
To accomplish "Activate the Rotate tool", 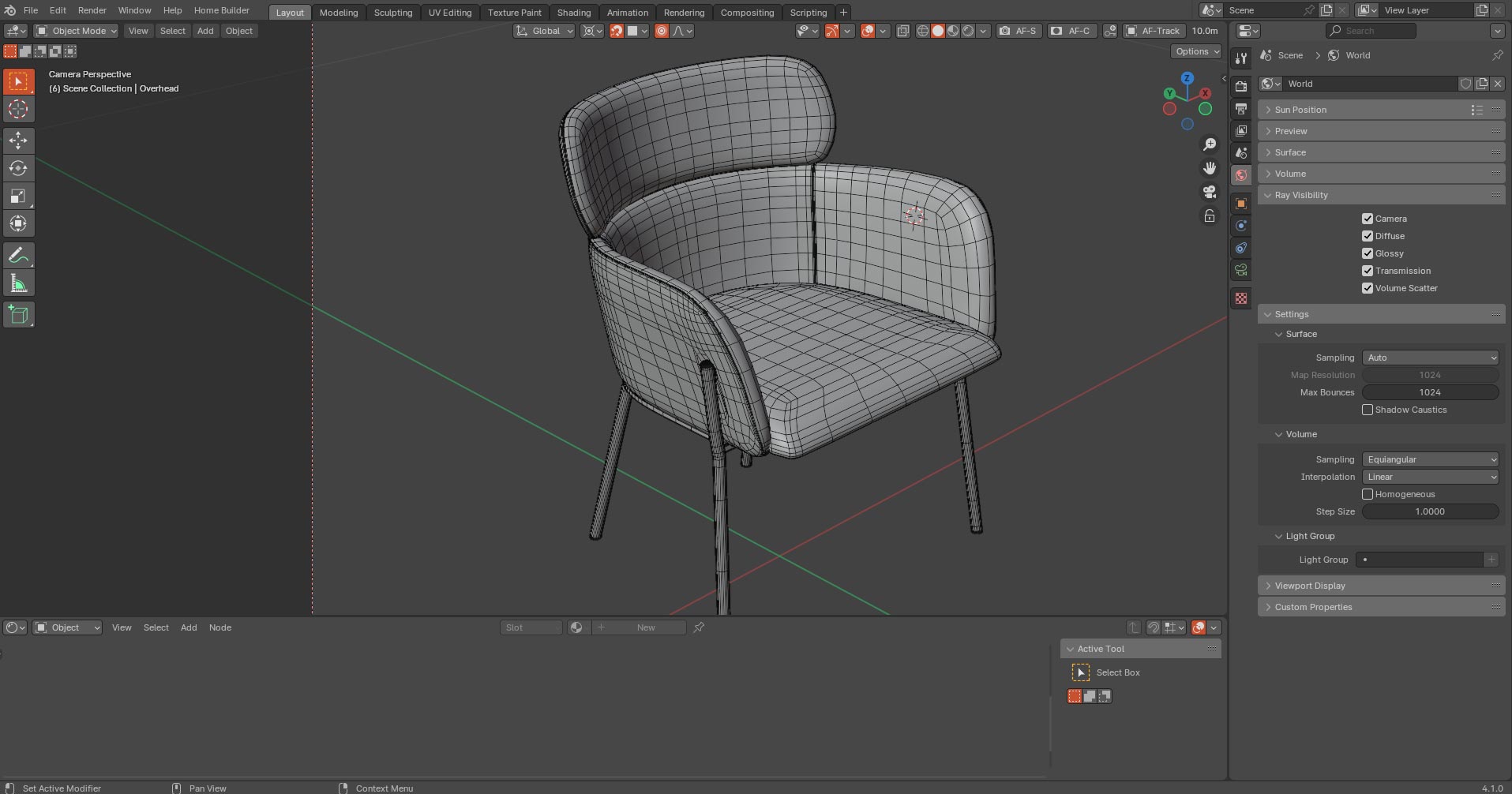I will point(18,168).
